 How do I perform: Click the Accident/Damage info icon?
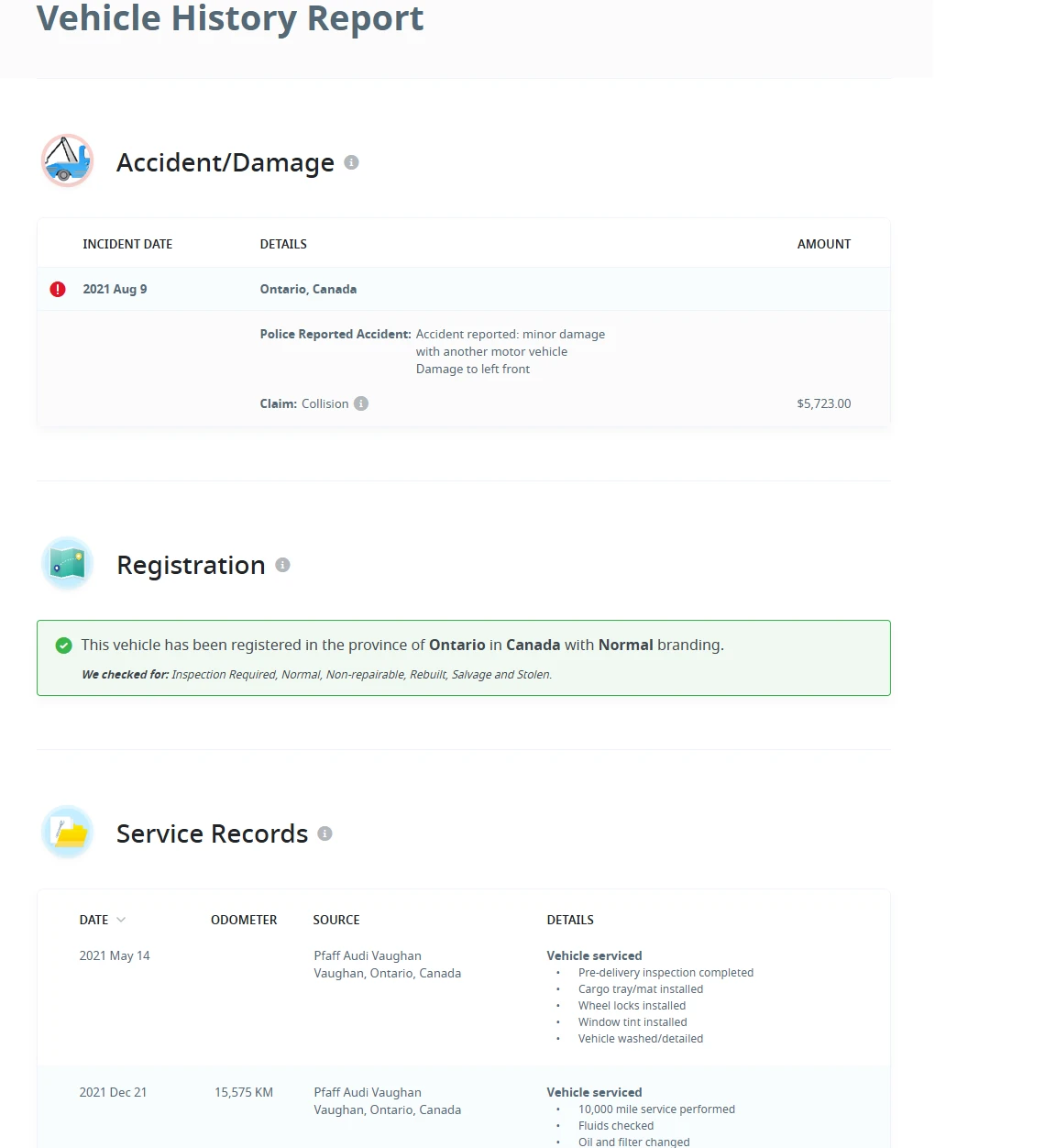[x=351, y=162]
